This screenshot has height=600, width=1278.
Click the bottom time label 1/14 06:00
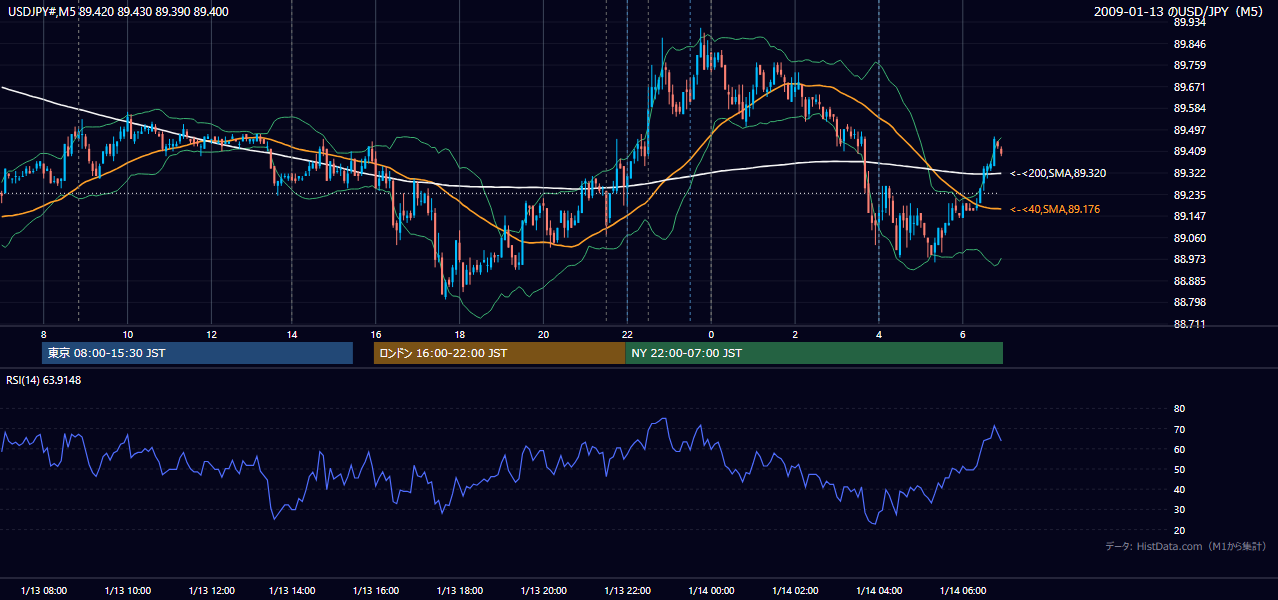(x=962, y=591)
